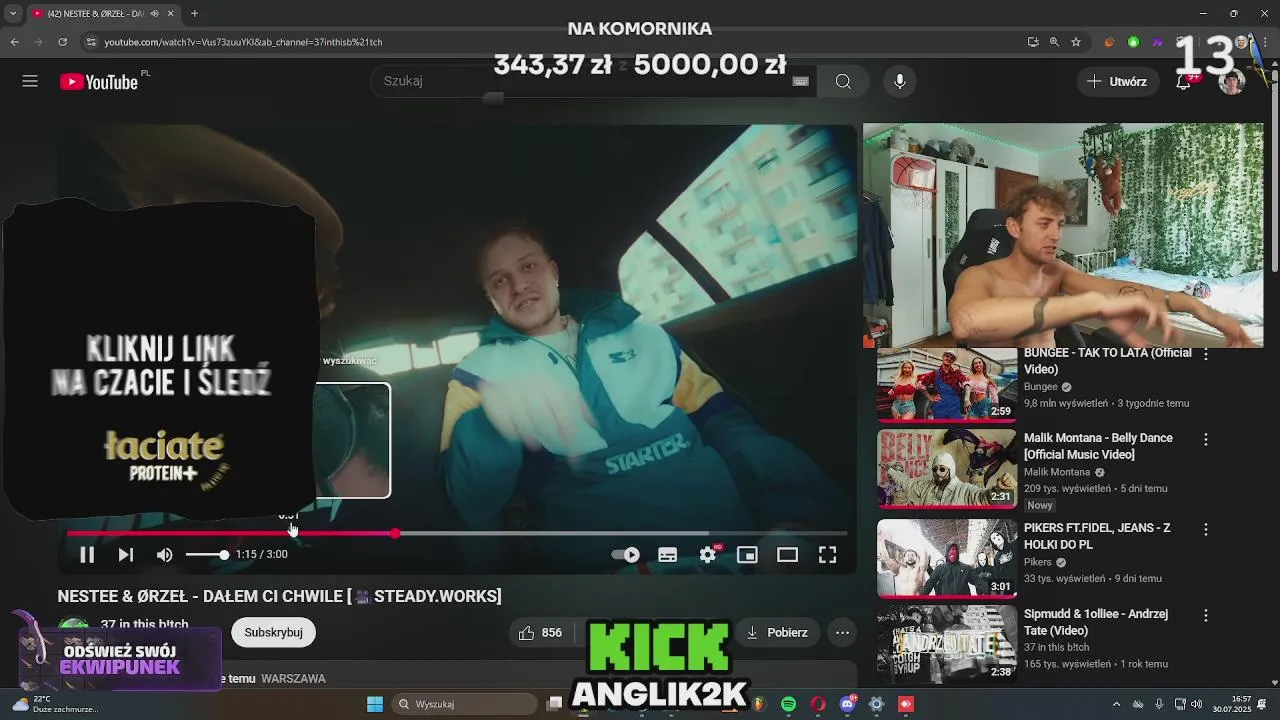Enter fullscreen mode
Image resolution: width=1280 pixels, height=720 pixels.
point(827,554)
